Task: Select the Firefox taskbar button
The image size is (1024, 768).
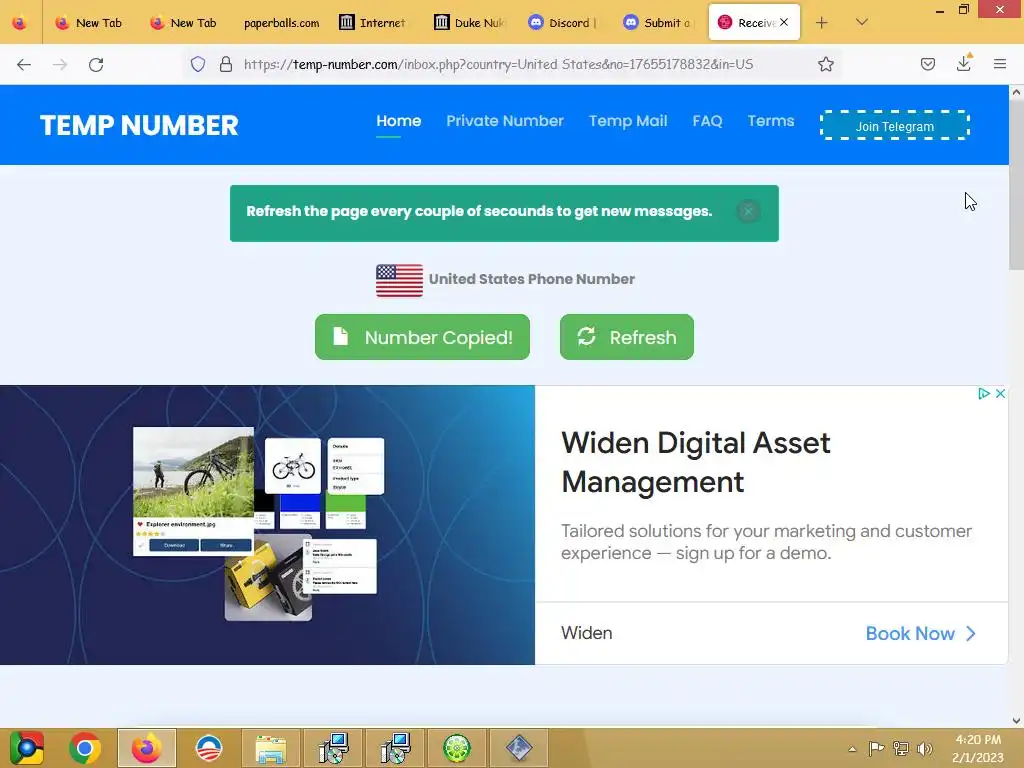Action: [146, 748]
